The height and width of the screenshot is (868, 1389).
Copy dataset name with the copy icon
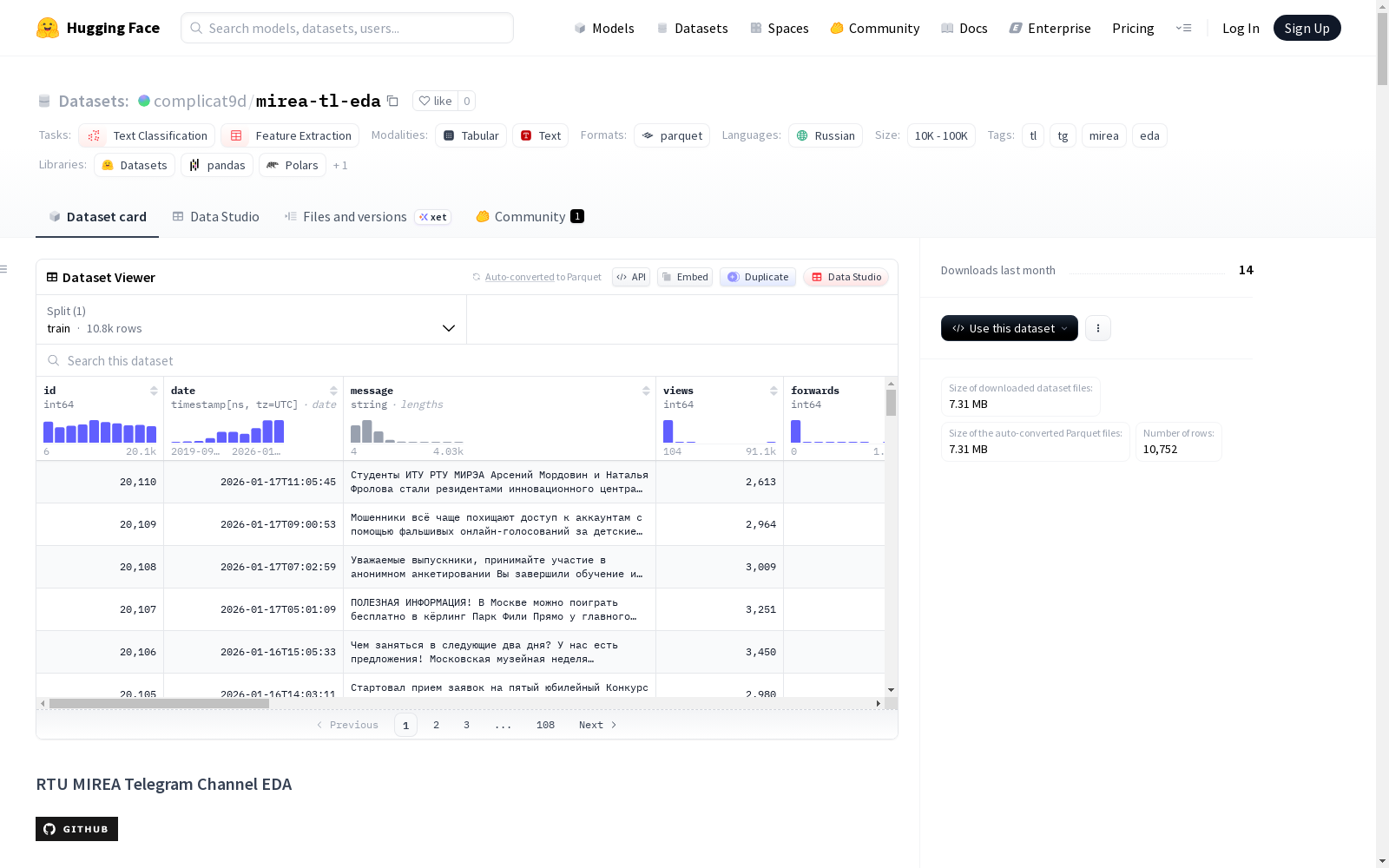392,101
